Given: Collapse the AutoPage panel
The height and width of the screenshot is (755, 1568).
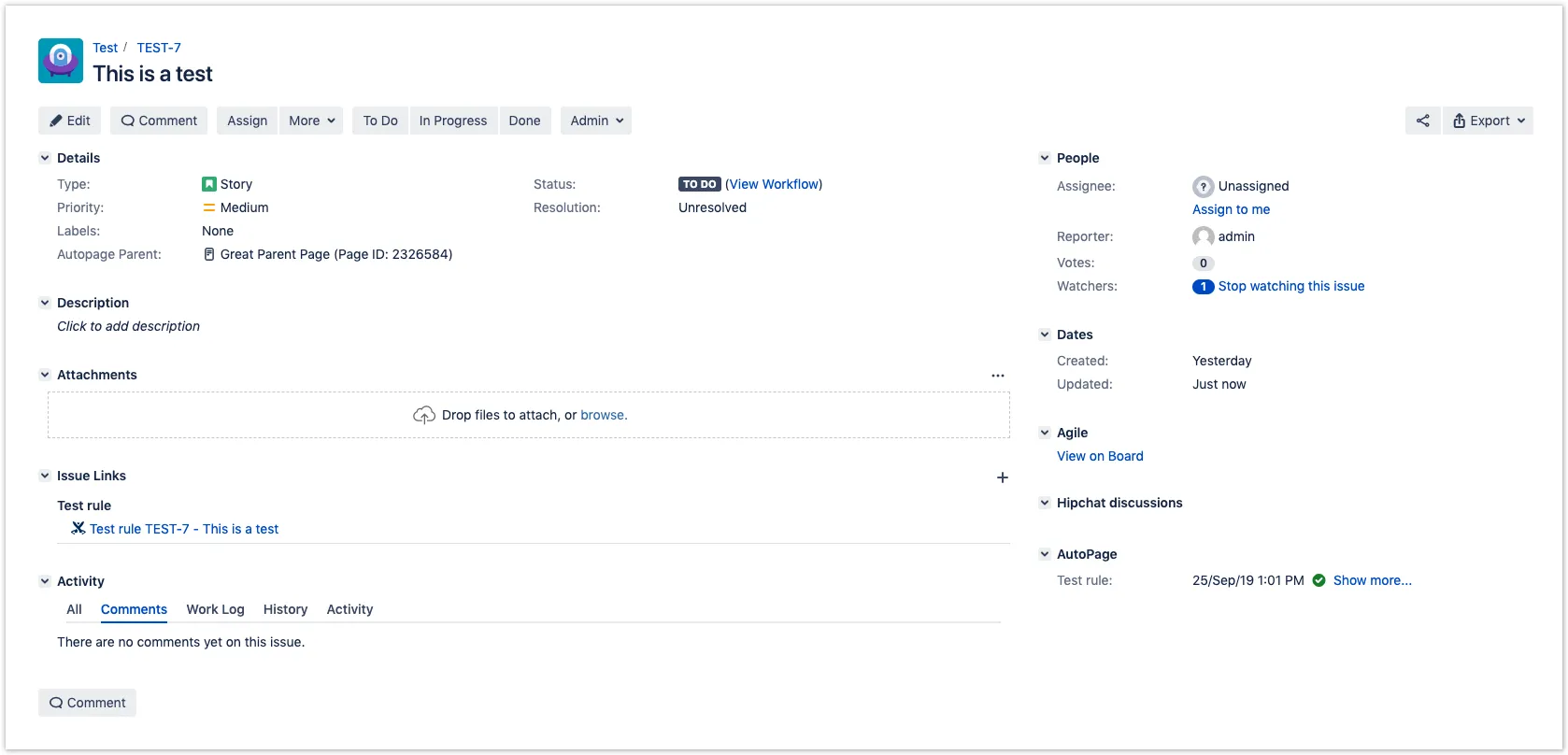Looking at the screenshot, I should click(1045, 554).
